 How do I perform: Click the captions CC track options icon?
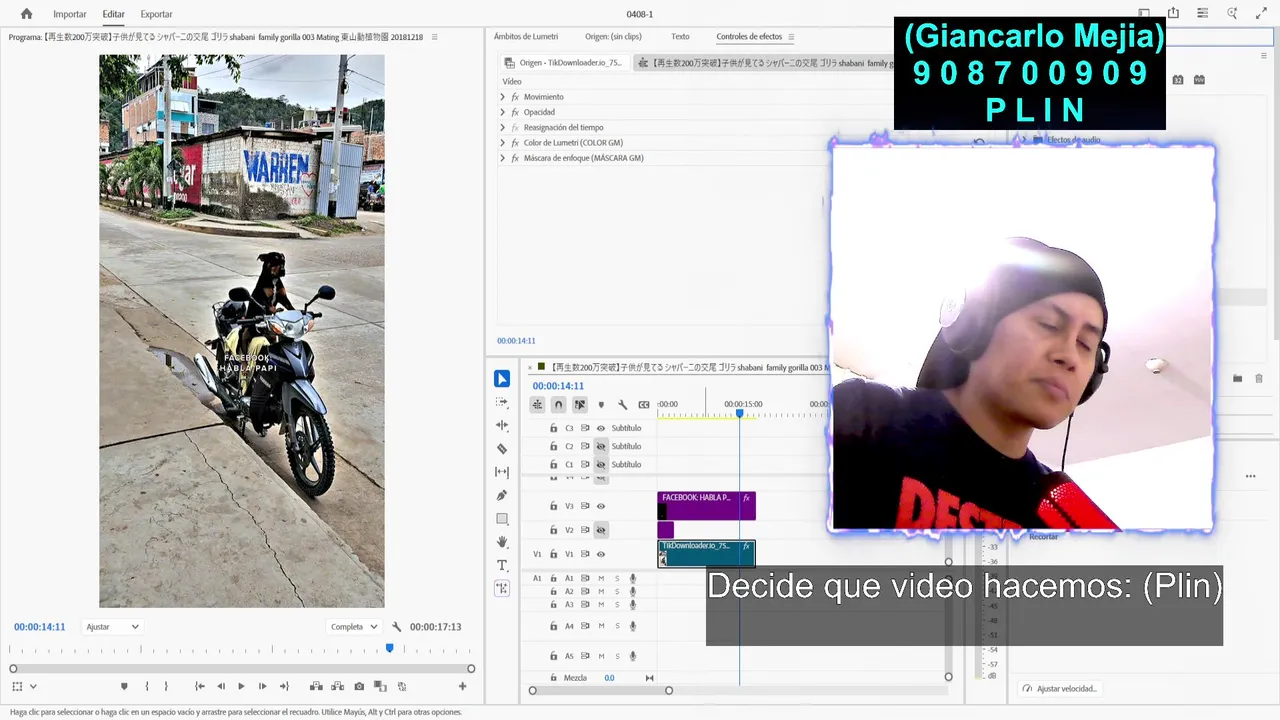point(644,405)
